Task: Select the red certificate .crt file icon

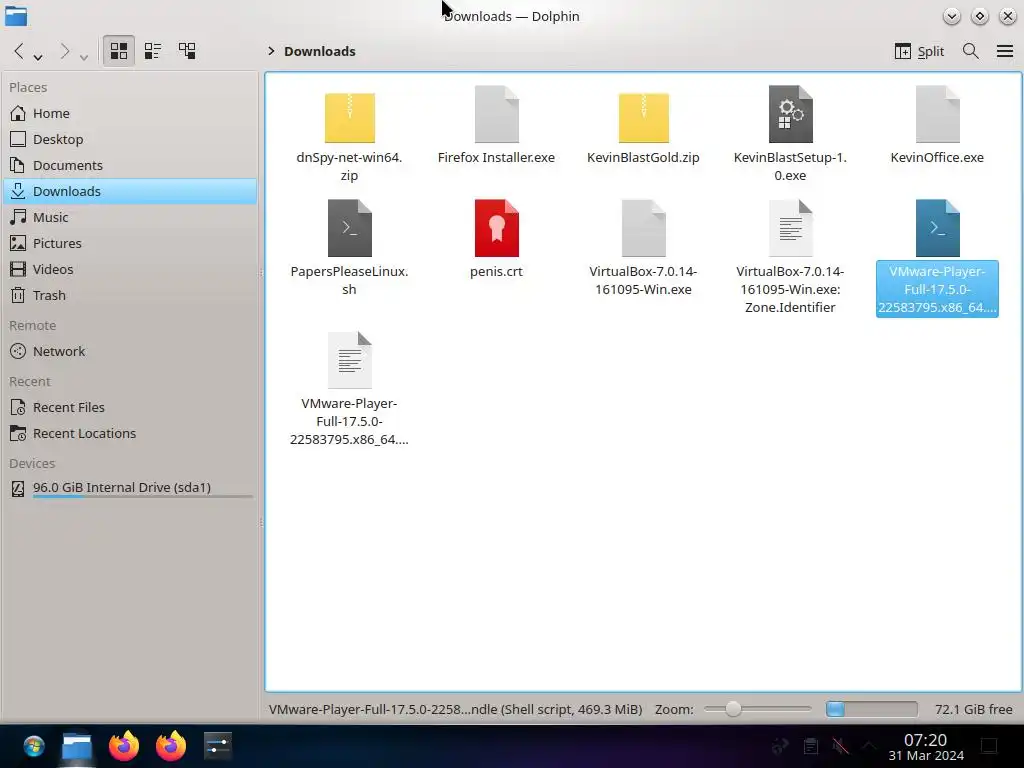Action: tap(496, 228)
